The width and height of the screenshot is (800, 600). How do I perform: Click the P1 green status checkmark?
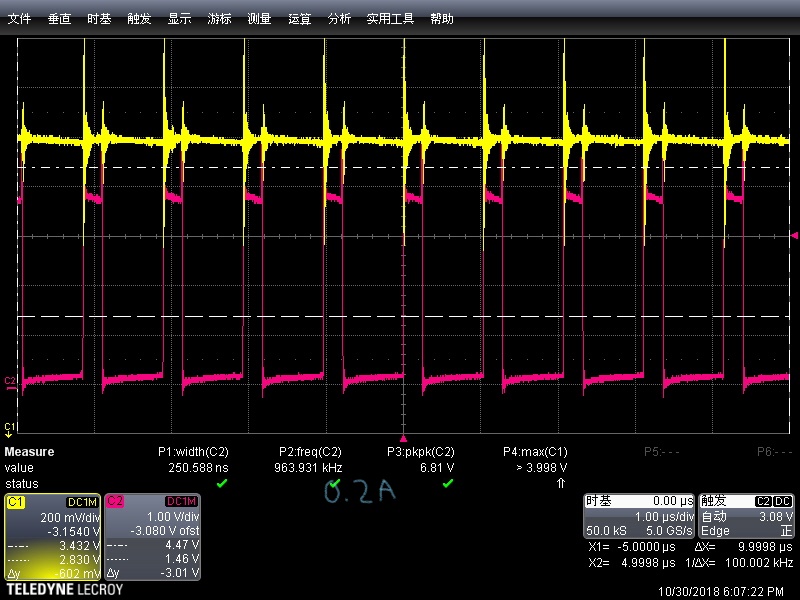coord(222,483)
